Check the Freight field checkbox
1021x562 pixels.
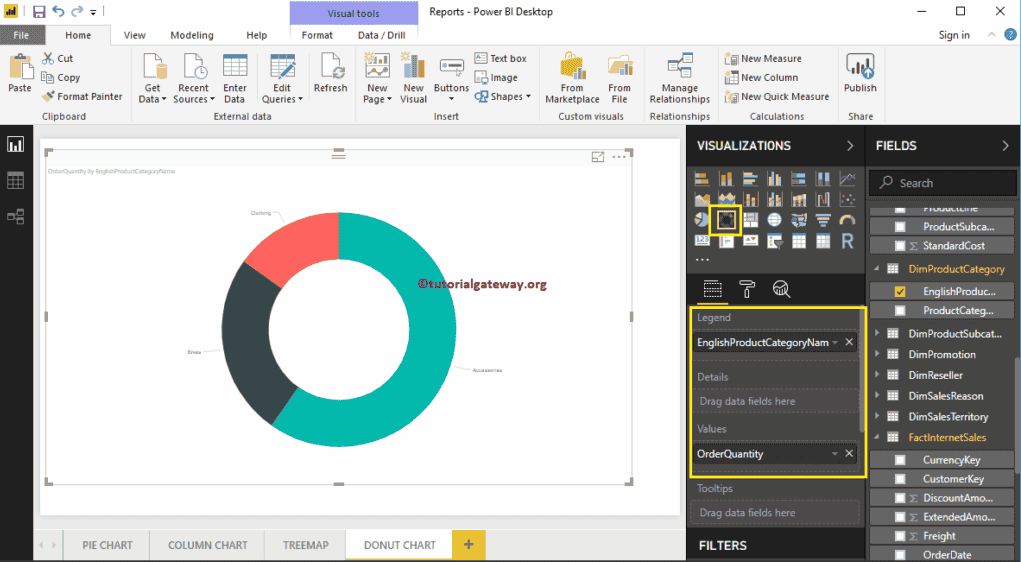pyautogui.click(x=900, y=536)
